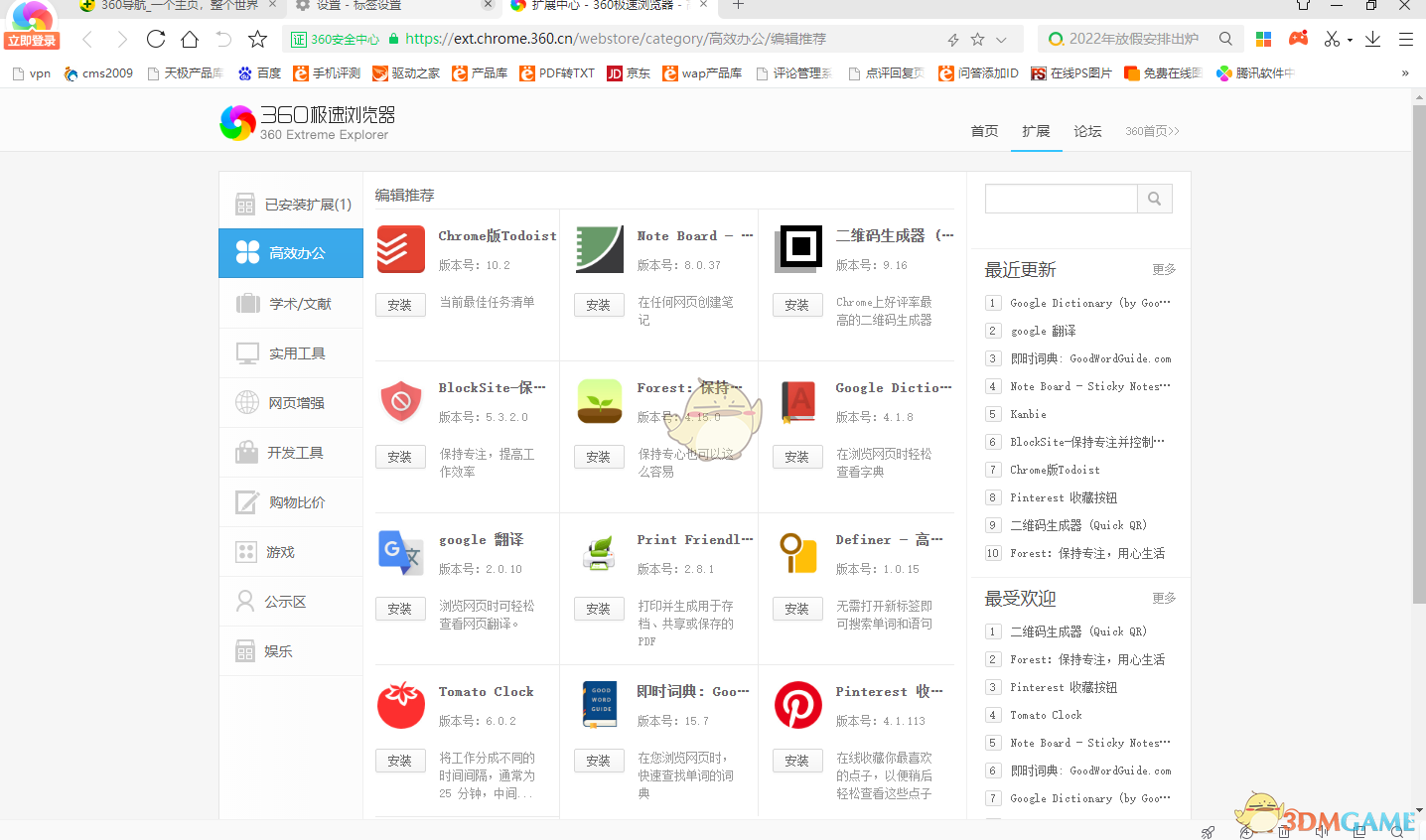Open the gamepad game center icon
This screenshot has height=840, width=1426.
(1296, 38)
